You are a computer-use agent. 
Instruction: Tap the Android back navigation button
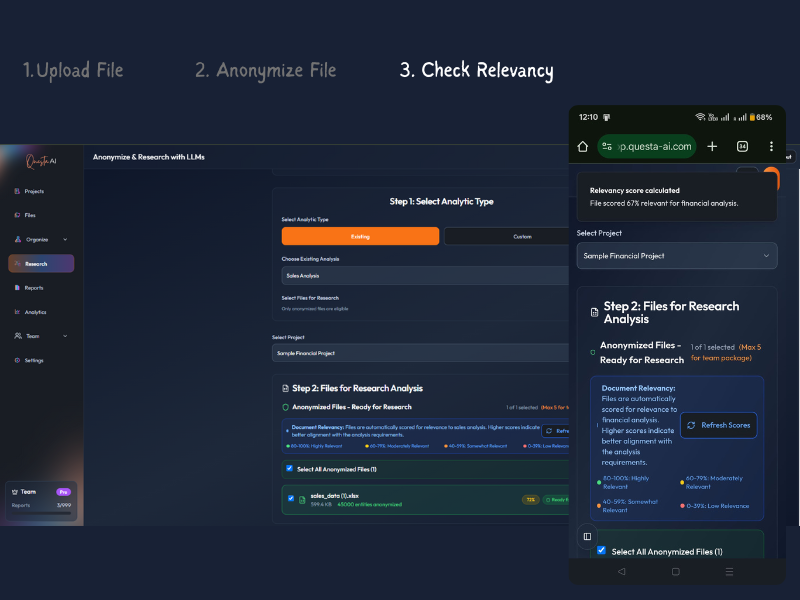[621, 571]
